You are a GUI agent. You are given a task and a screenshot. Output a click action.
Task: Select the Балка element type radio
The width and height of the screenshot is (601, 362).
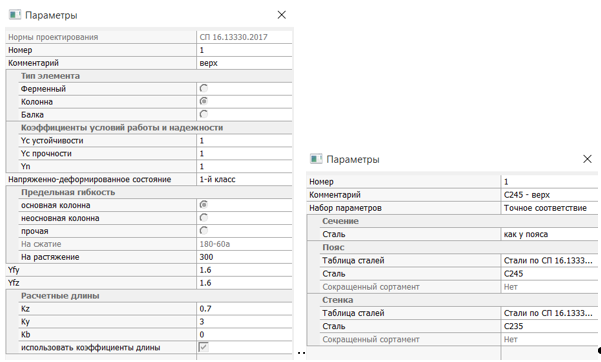[204, 114]
